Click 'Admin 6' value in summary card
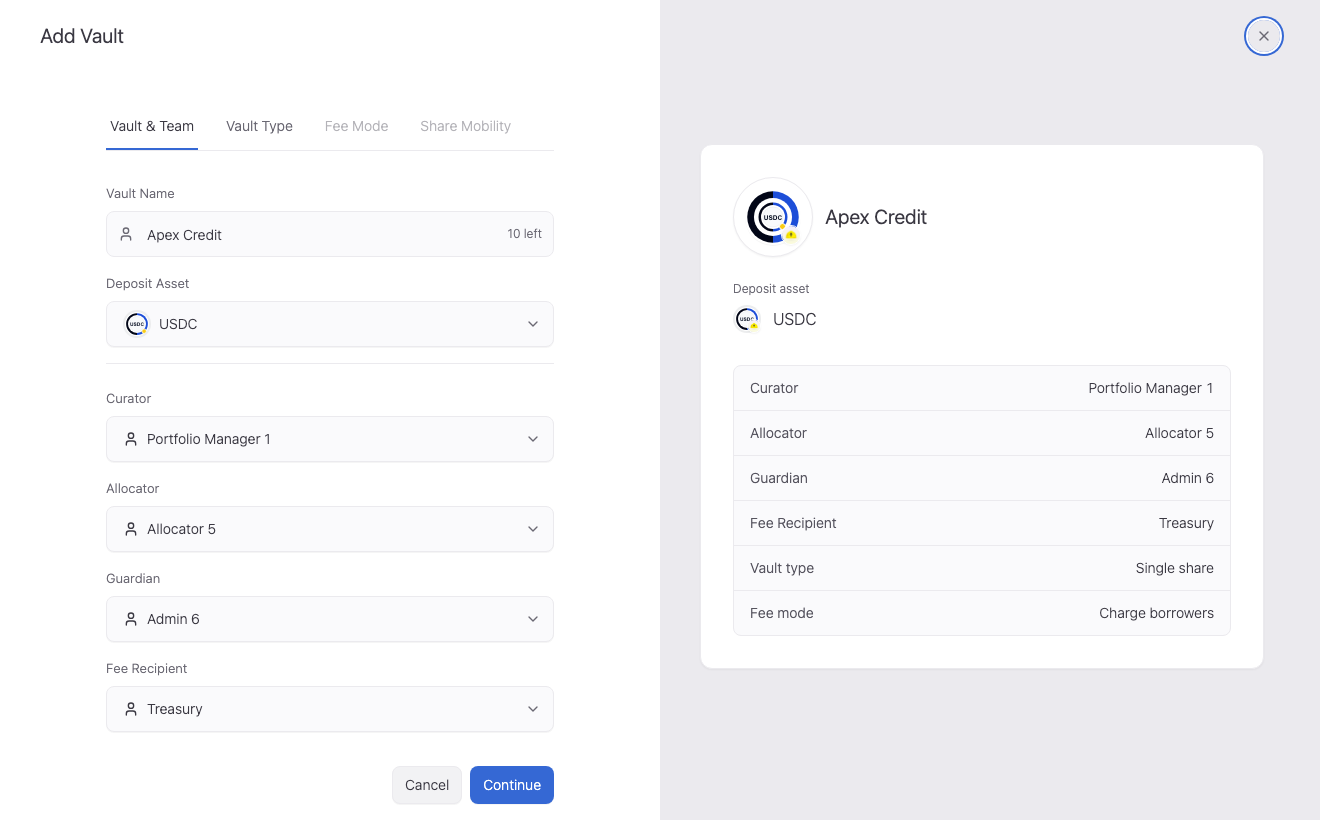Image resolution: width=1320 pixels, height=820 pixels. pos(1187,478)
